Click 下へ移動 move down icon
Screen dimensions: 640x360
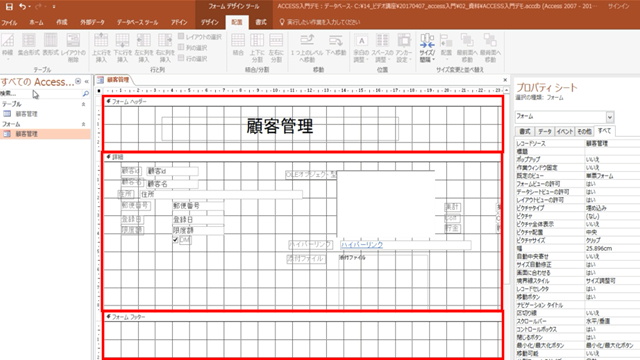point(336,44)
